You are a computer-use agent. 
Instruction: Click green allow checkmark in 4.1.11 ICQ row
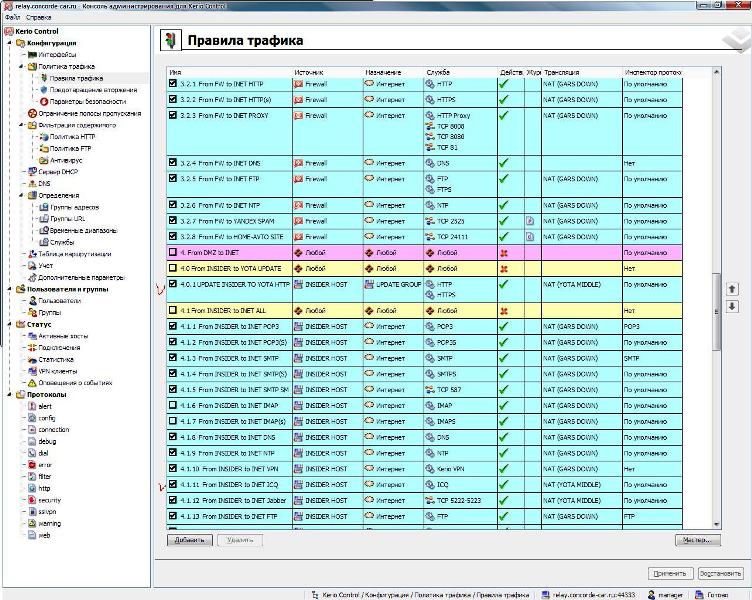(x=504, y=484)
